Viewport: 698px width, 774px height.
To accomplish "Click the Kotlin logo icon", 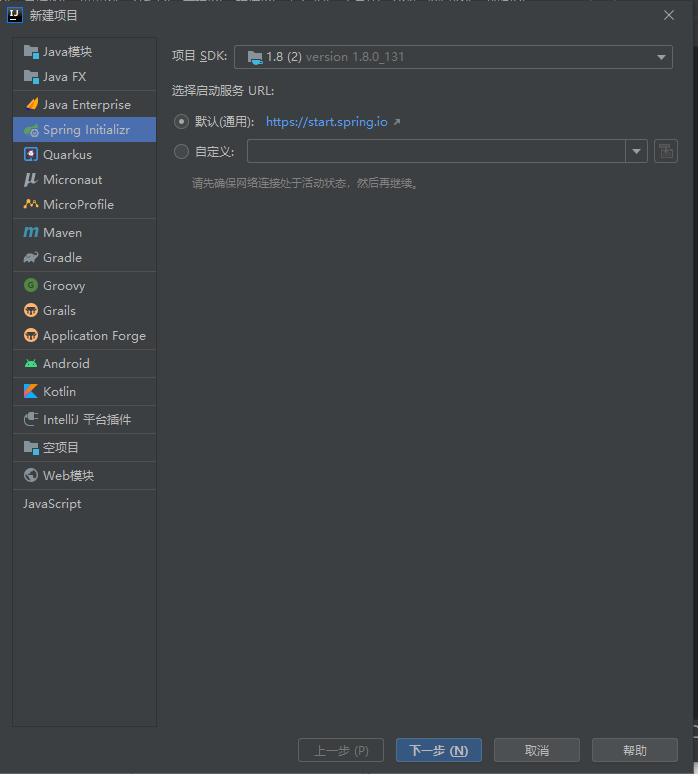I will (31, 391).
